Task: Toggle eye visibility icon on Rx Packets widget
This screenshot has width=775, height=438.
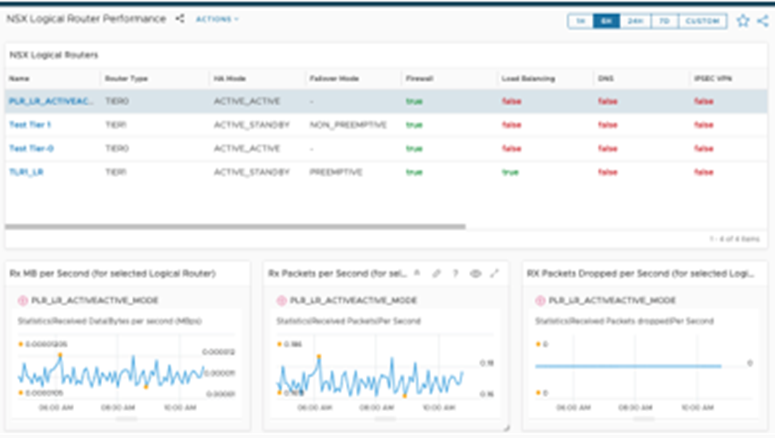Action: [475, 273]
